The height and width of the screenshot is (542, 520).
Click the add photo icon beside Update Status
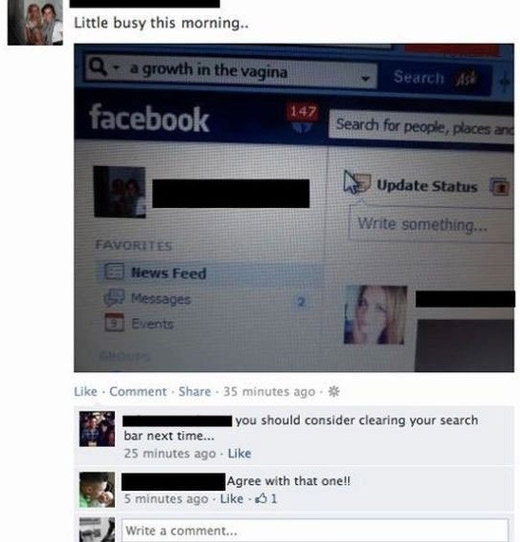[499, 187]
